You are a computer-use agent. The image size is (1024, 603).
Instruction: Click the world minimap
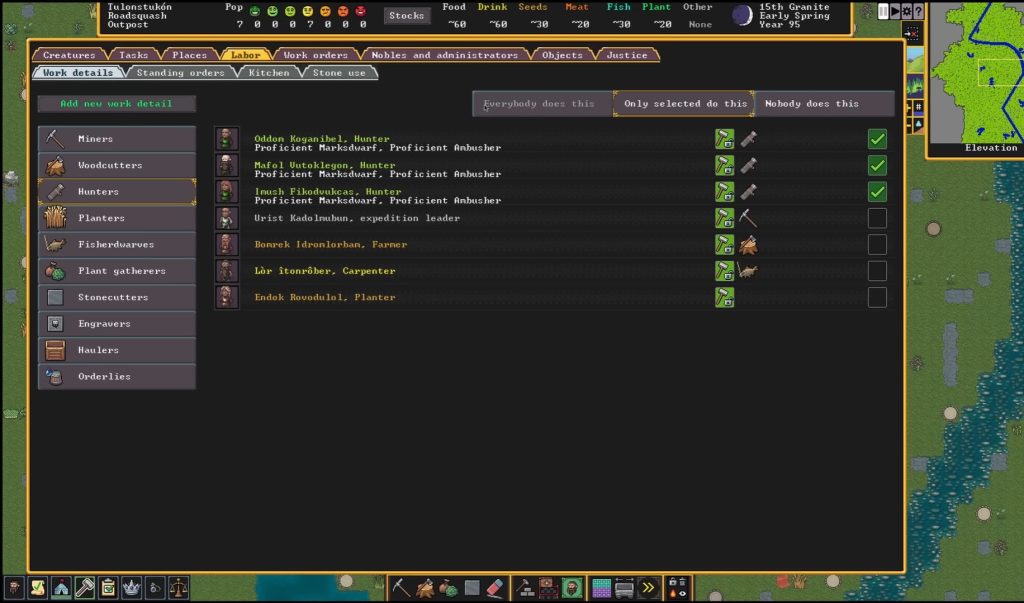[x=976, y=72]
